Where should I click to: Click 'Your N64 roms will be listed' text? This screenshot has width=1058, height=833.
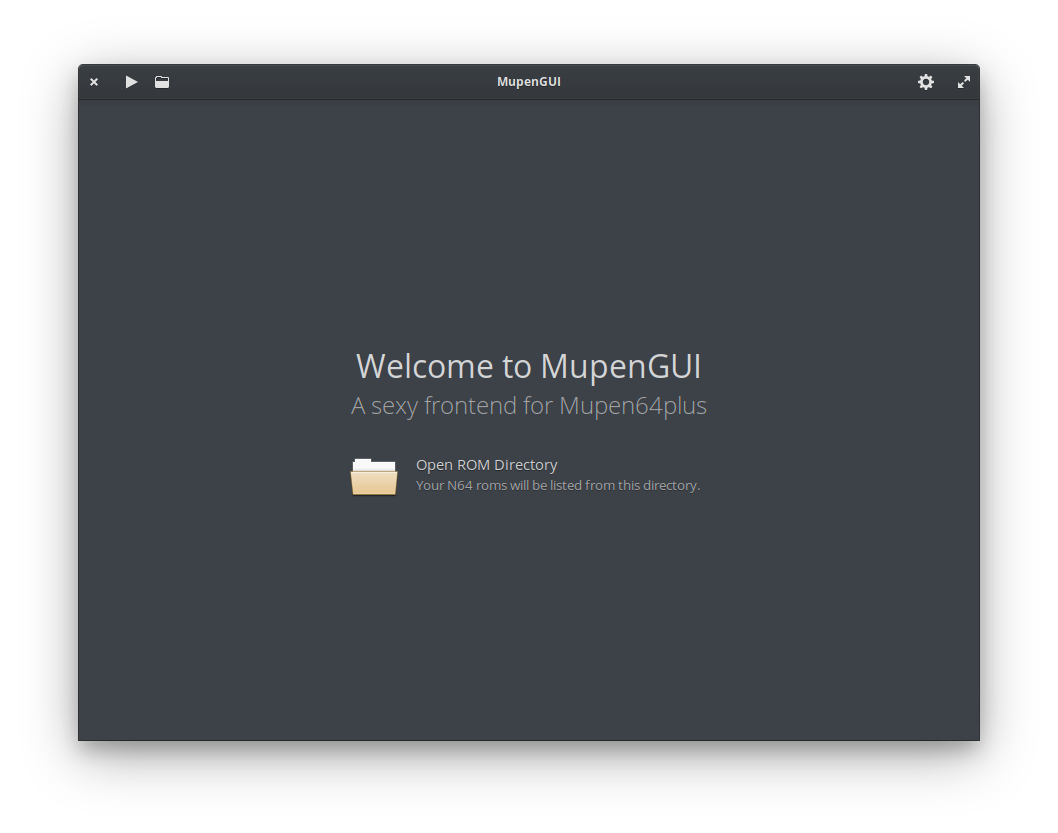(x=558, y=485)
